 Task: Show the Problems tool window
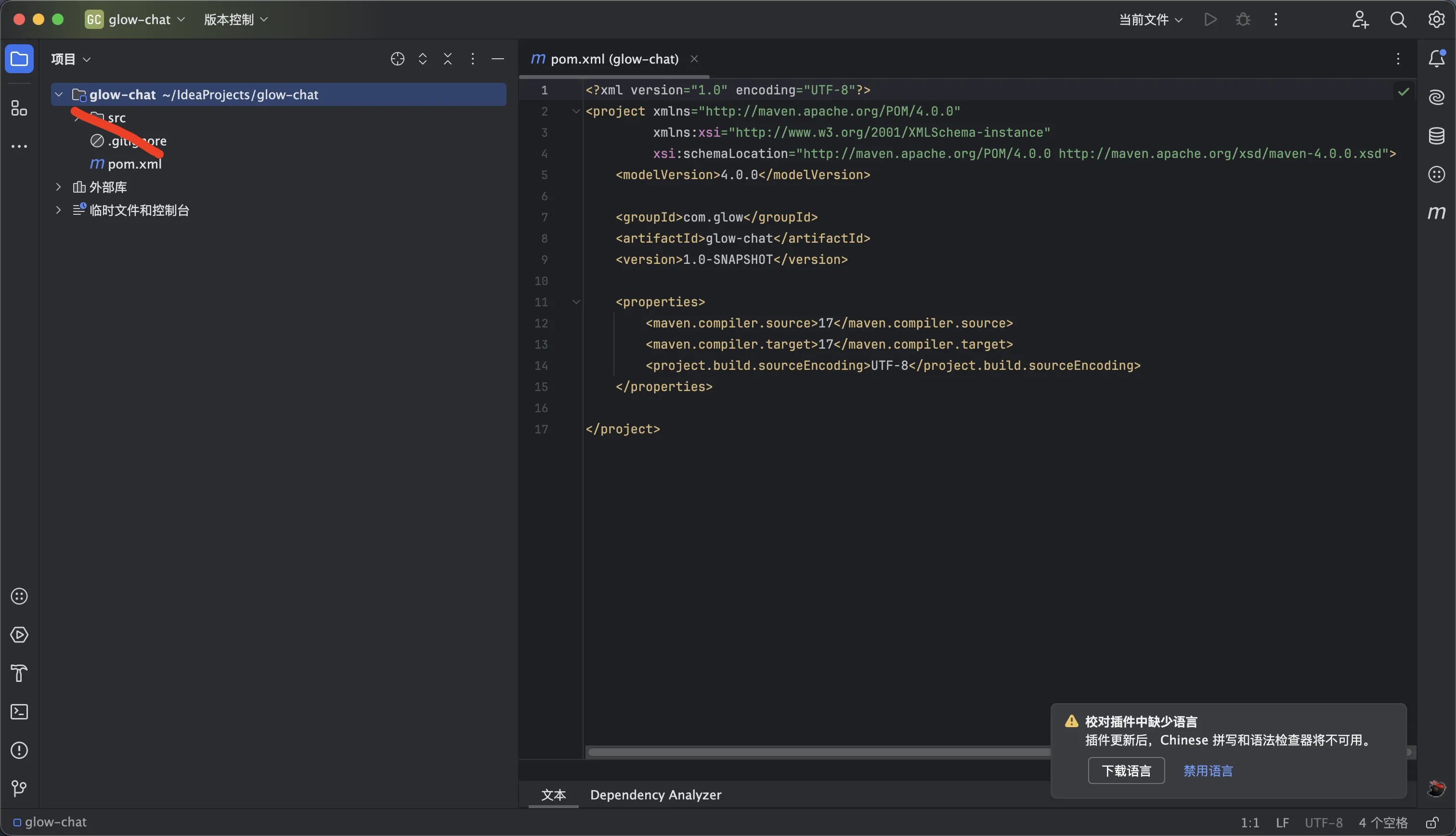point(19,750)
